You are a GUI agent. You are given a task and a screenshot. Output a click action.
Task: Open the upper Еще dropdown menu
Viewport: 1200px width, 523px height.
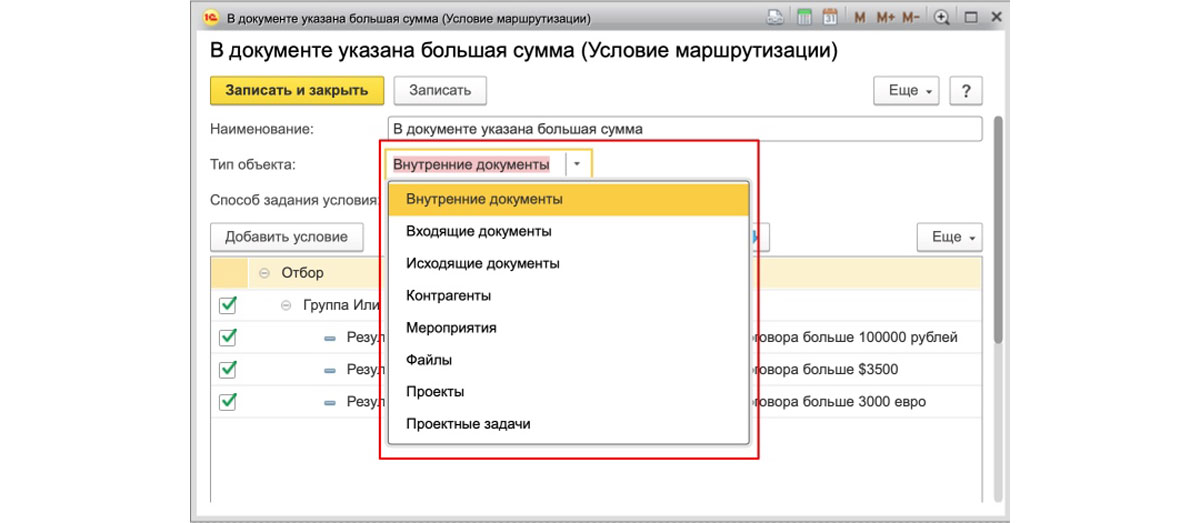[x=910, y=90]
